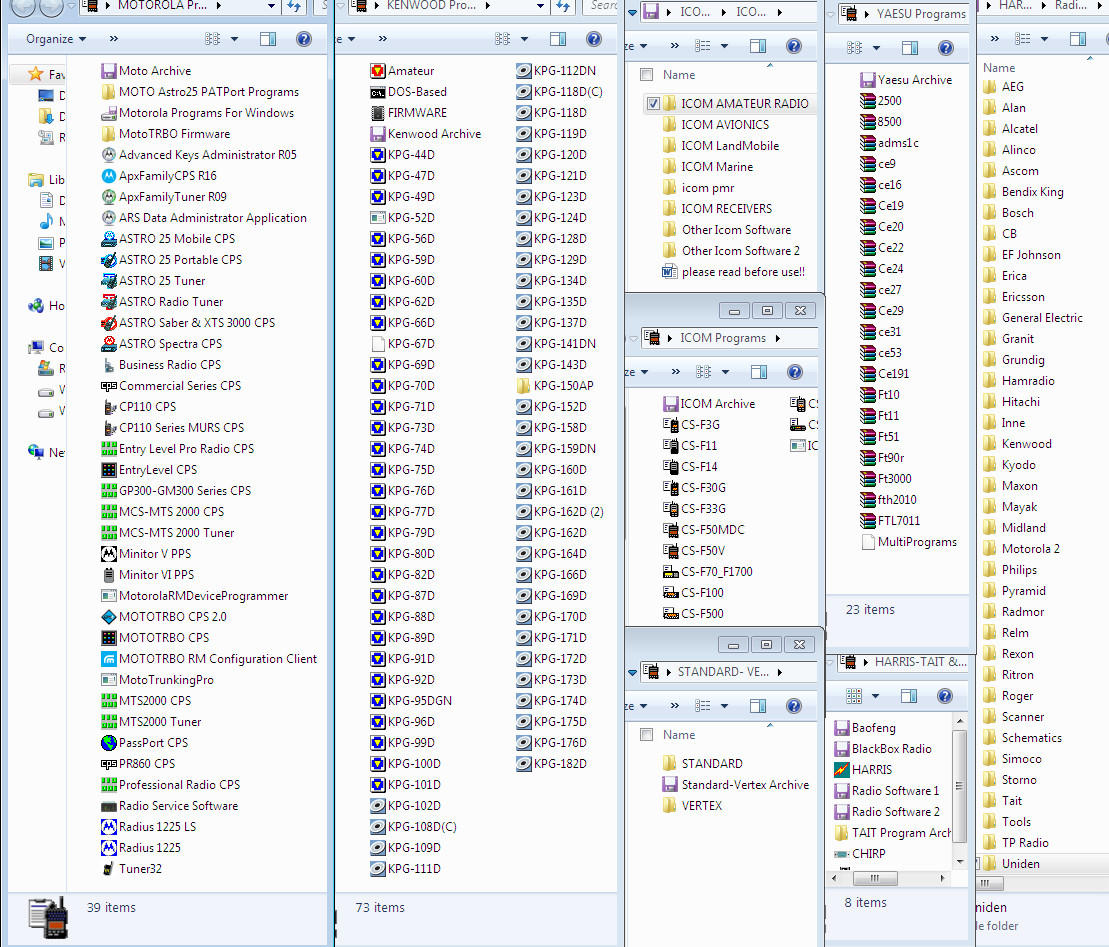Tick select-all checkbox in the Standard-Vertex window
Viewport: 1109px width, 947px height.
point(646,735)
